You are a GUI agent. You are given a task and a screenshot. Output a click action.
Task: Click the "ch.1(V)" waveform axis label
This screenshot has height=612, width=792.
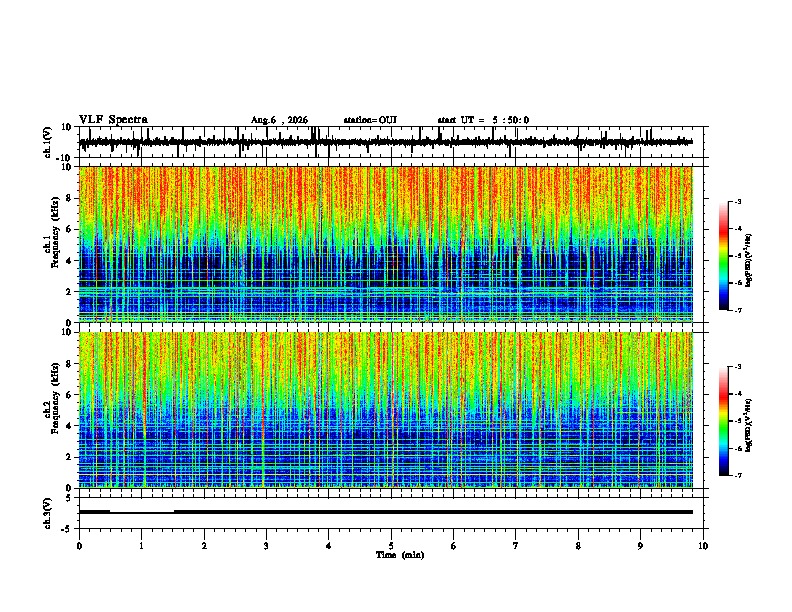coord(48,142)
